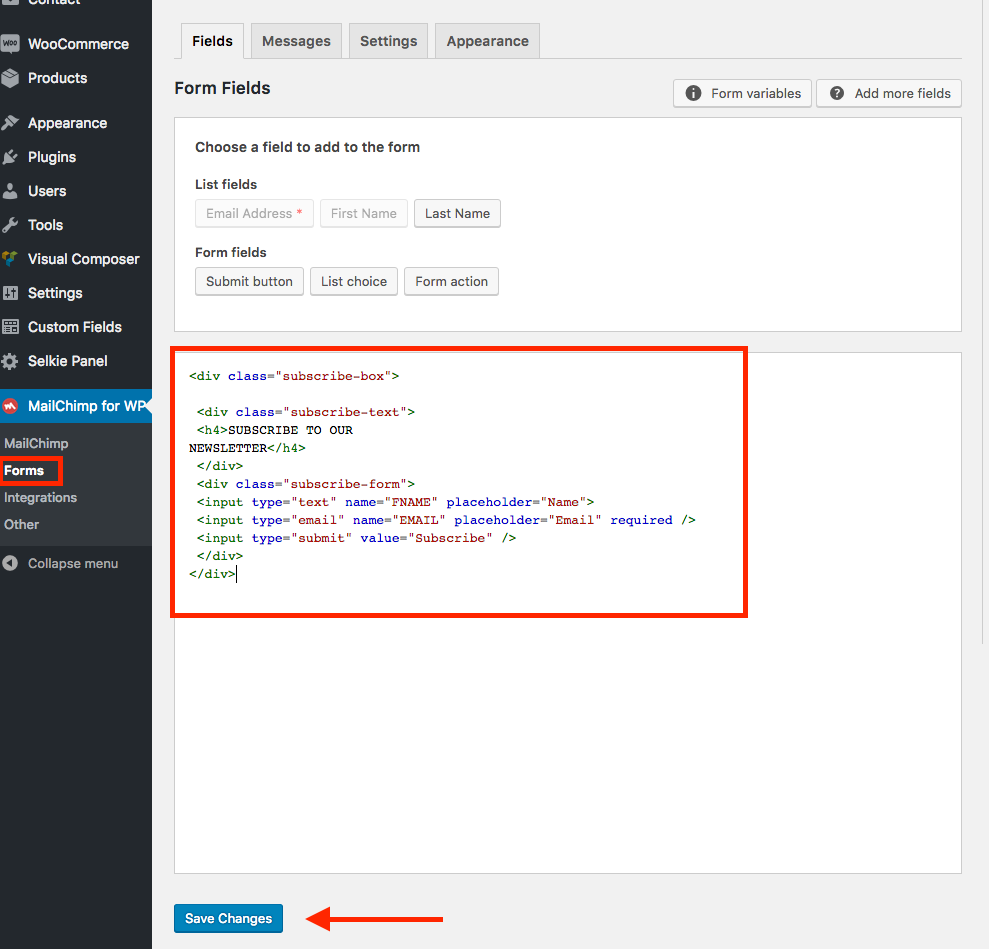Select the Appearance paintbrush icon
This screenshot has height=949, width=989.
tap(16, 122)
